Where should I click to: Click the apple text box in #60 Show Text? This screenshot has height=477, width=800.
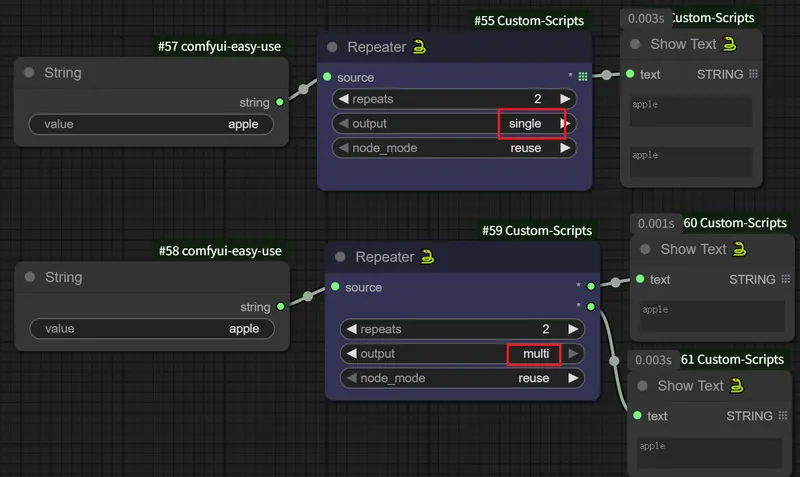point(712,316)
